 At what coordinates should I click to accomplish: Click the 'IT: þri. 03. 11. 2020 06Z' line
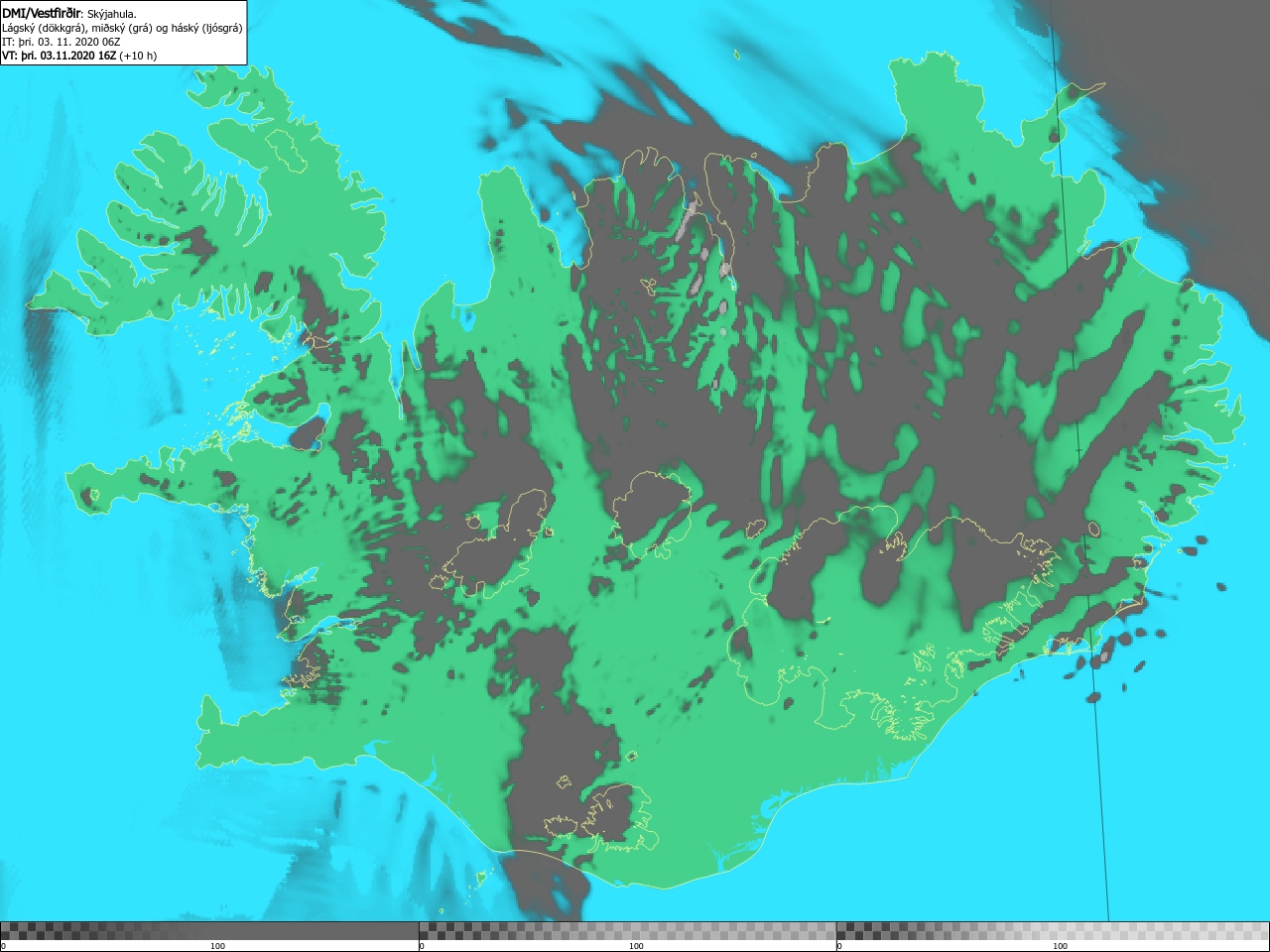[62, 42]
